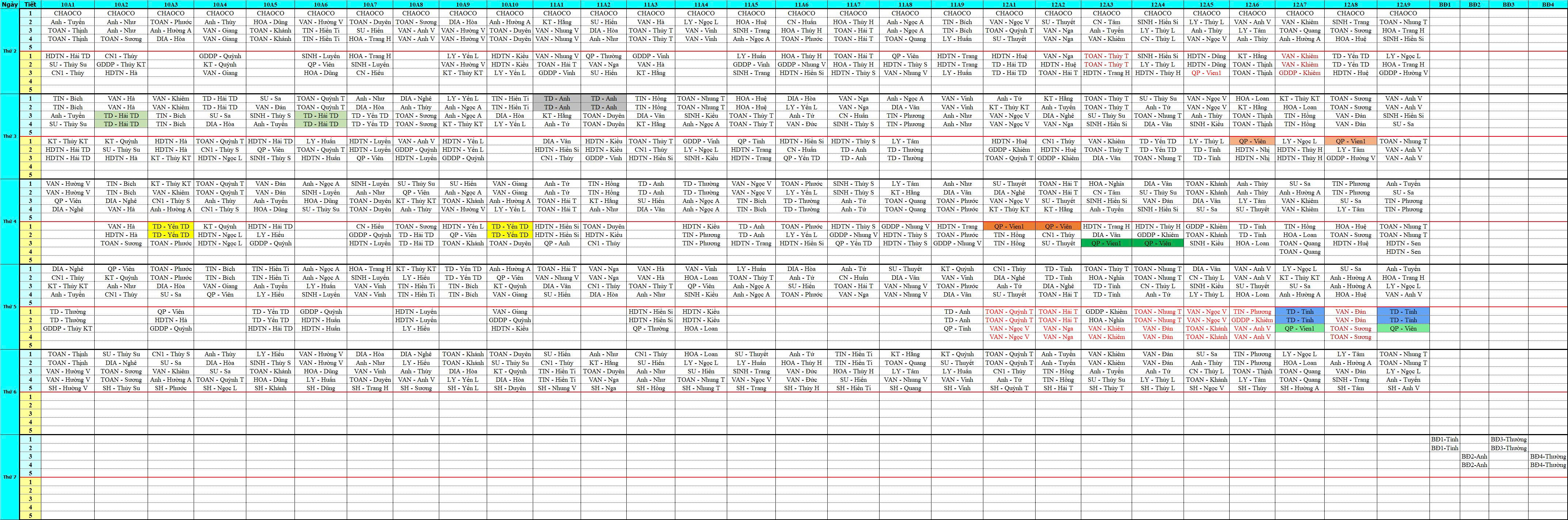
Task: Select red QP - Vien1 cell under 12A5
Action: tap(1207, 73)
